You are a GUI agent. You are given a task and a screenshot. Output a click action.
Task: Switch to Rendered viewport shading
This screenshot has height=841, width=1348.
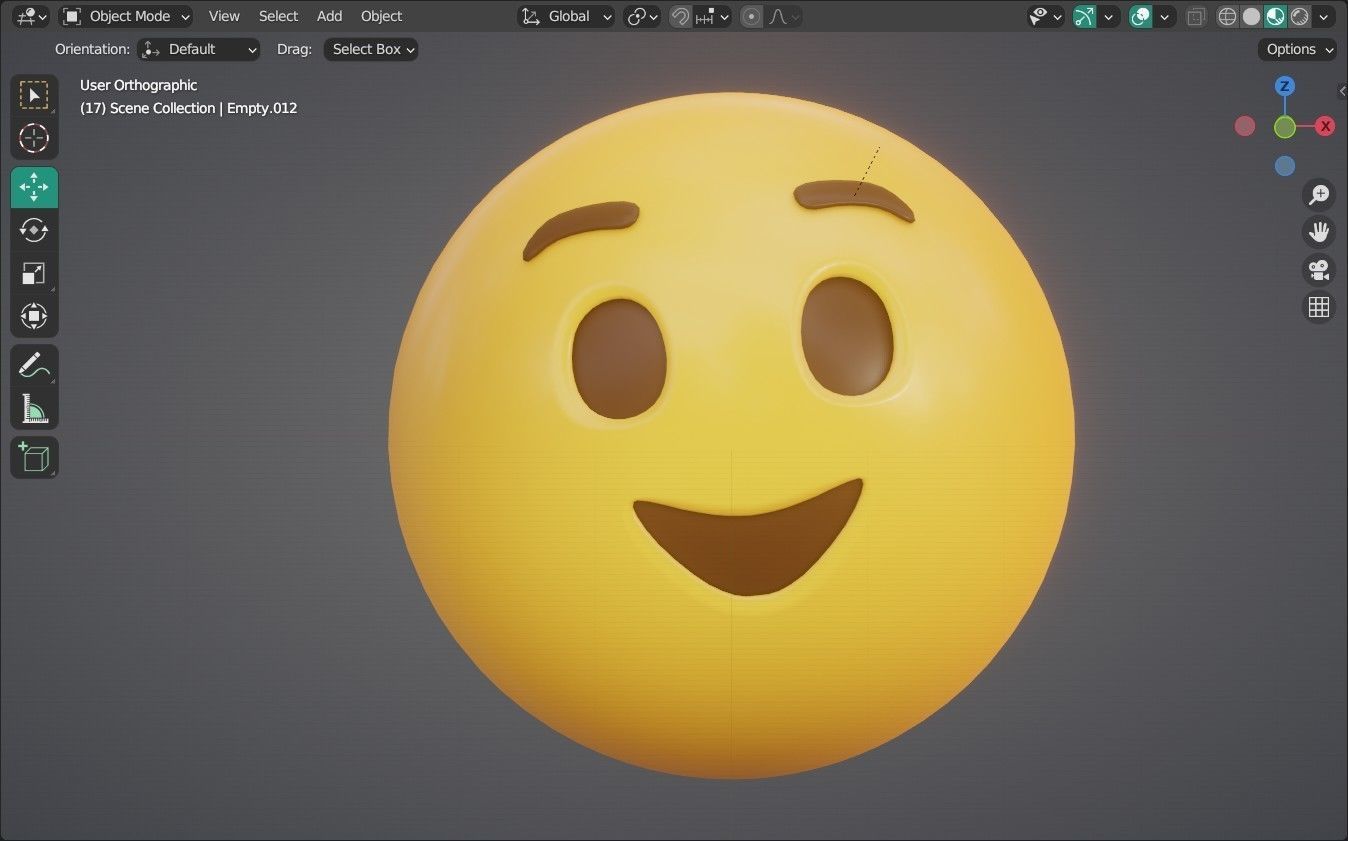click(1299, 16)
